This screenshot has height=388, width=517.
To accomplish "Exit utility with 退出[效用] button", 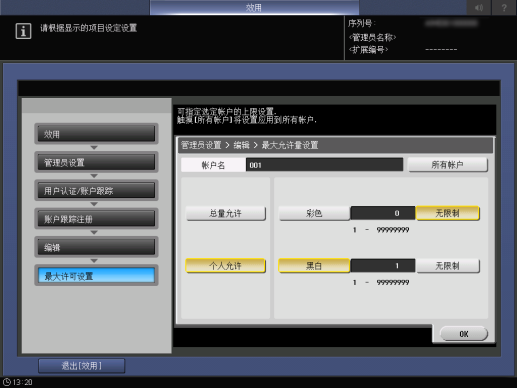I will [82, 366].
